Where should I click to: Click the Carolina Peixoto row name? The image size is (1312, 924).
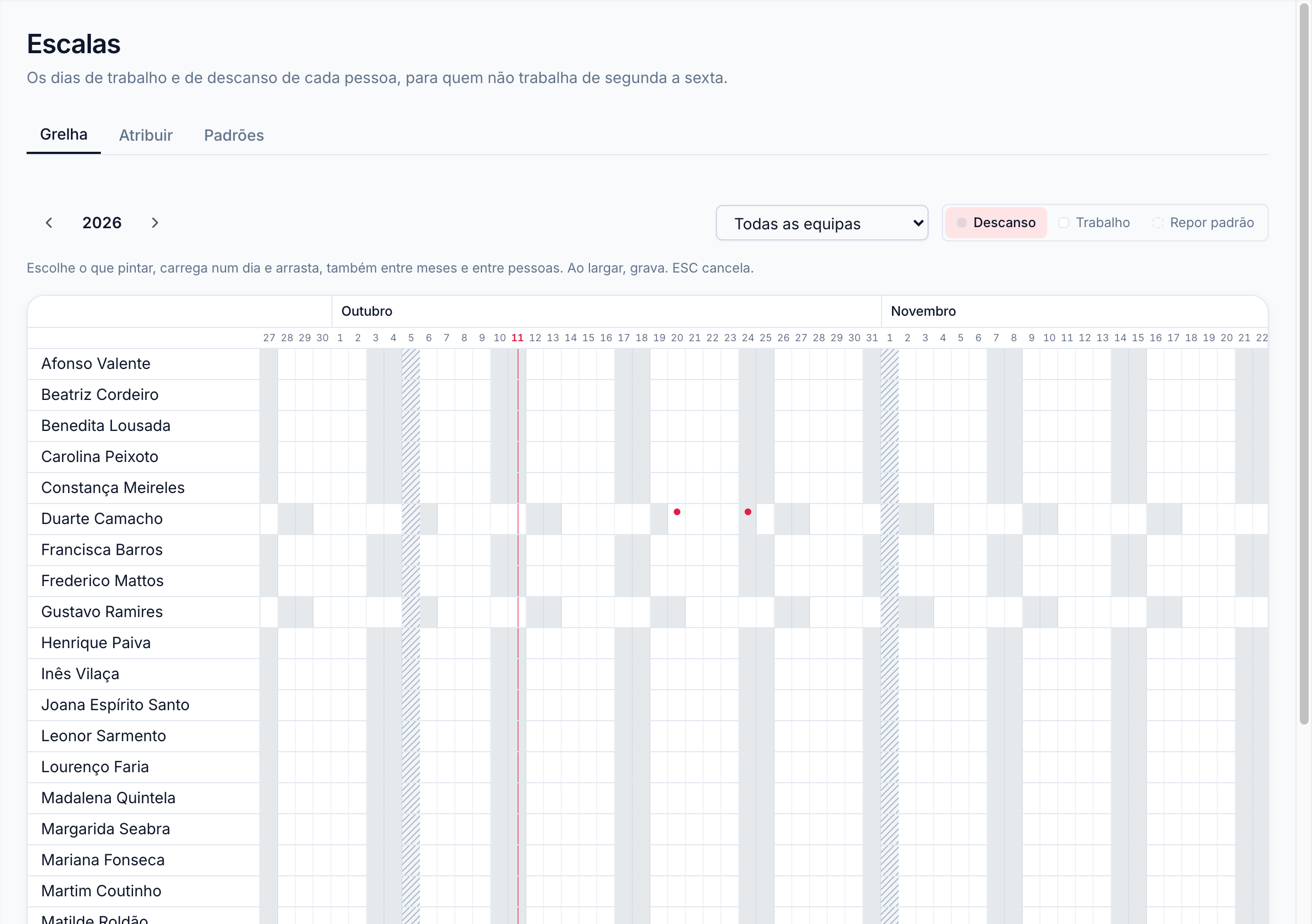coord(99,456)
